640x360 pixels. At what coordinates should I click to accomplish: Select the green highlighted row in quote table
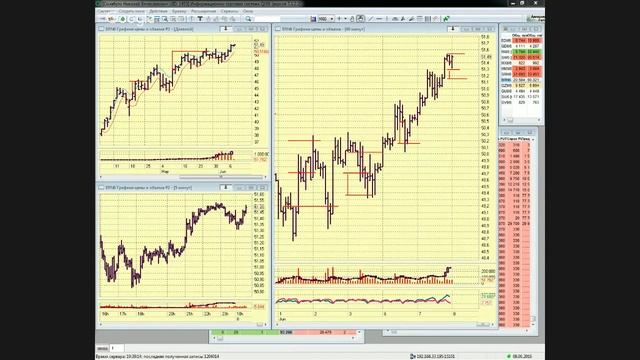pos(520,52)
